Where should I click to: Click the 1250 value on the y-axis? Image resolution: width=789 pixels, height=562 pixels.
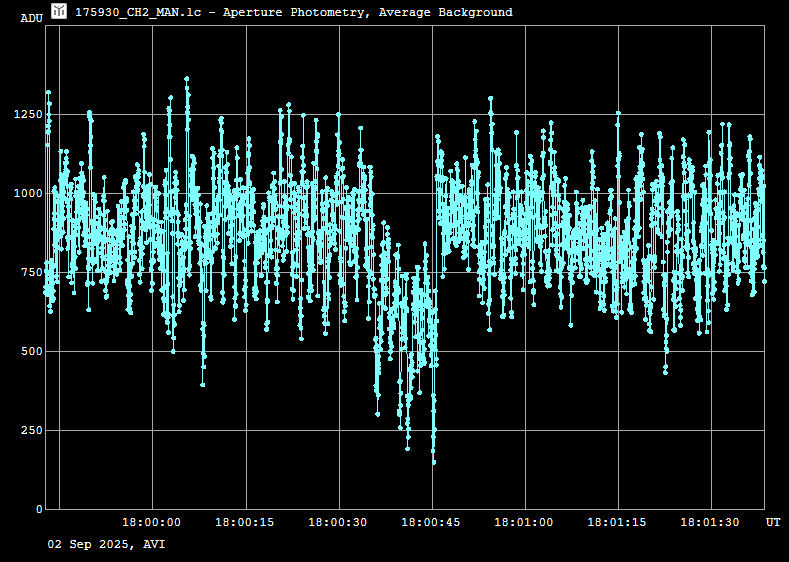(x=28, y=115)
